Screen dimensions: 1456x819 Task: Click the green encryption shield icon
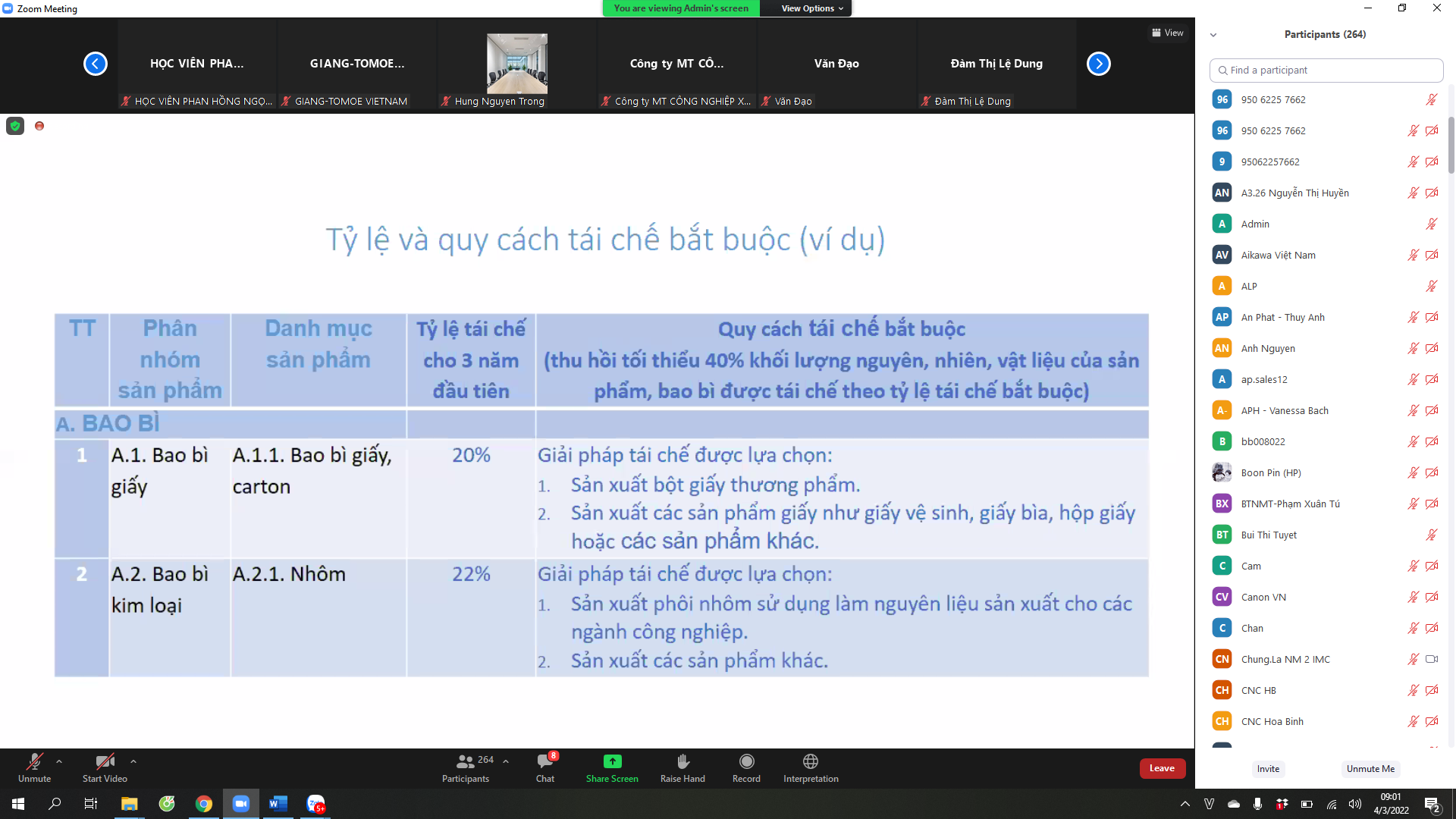click(15, 126)
